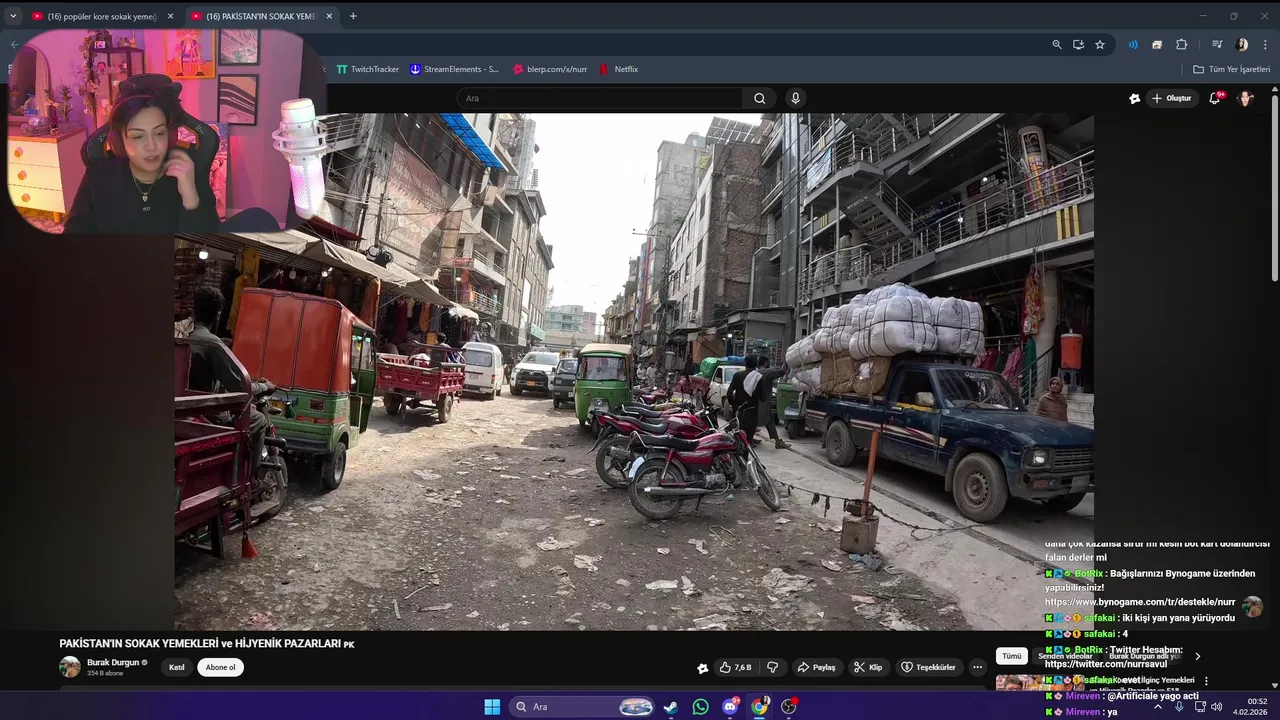Image resolution: width=1280 pixels, height=720 pixels.
Task: Subscribe with the 'Abone ol' button
Action: click(x=220, y=667)
